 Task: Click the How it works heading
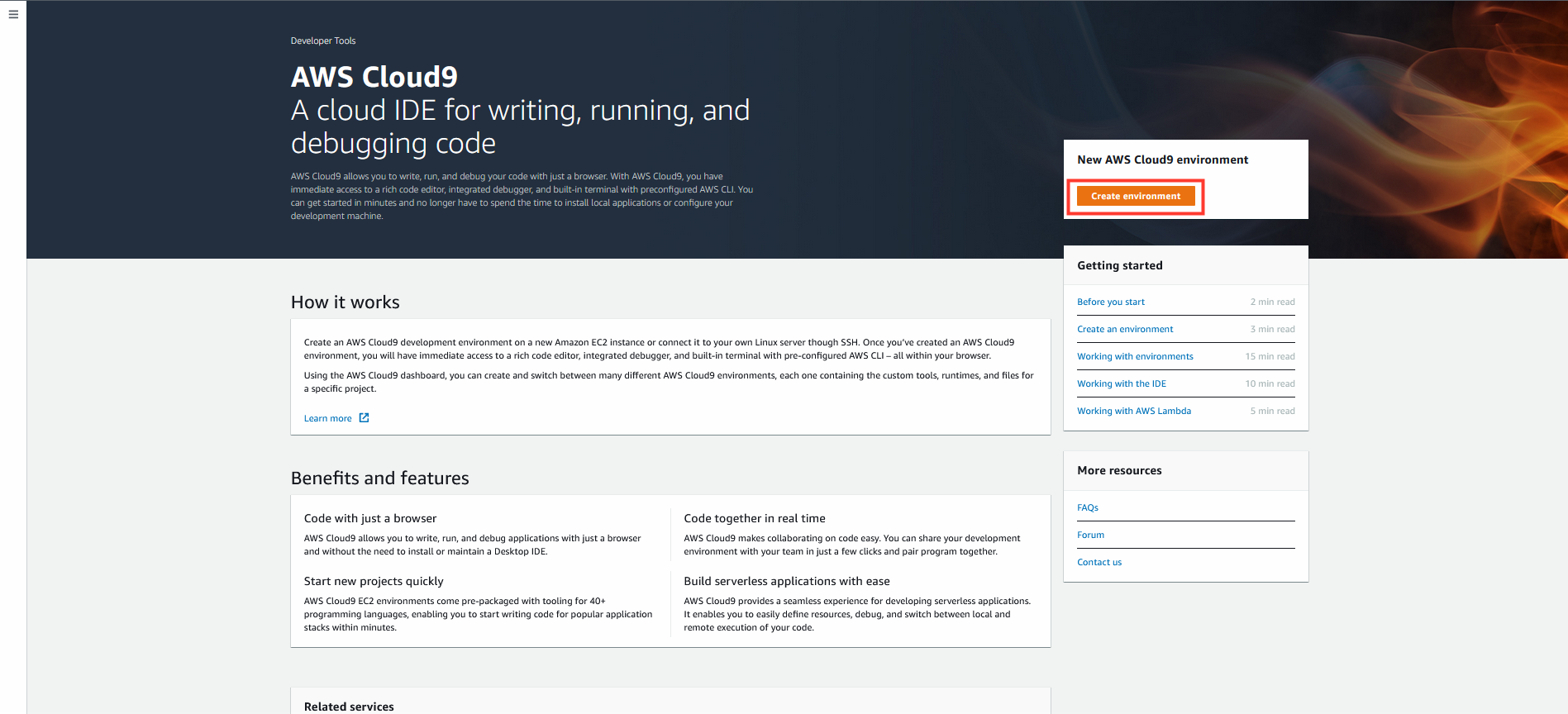[x=345, y=302]
